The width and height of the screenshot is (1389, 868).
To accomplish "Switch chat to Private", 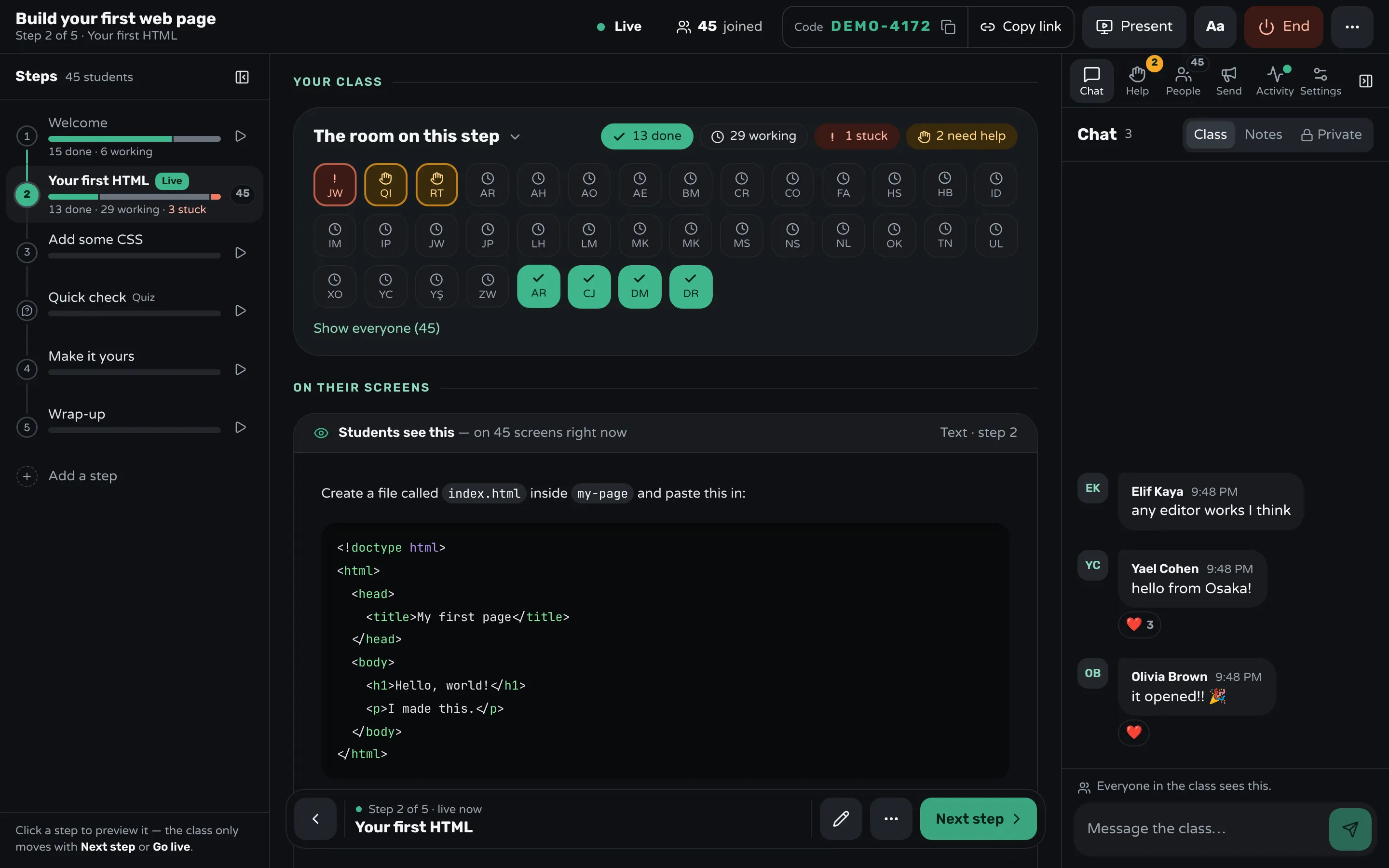I will pyautogui.click(x=1331, y=135).
